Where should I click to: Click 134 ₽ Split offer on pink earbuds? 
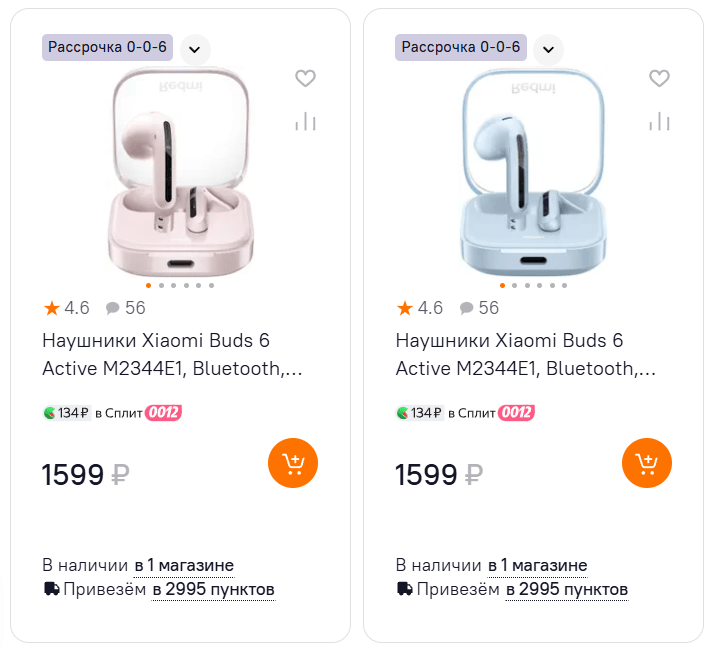(68, 412)
